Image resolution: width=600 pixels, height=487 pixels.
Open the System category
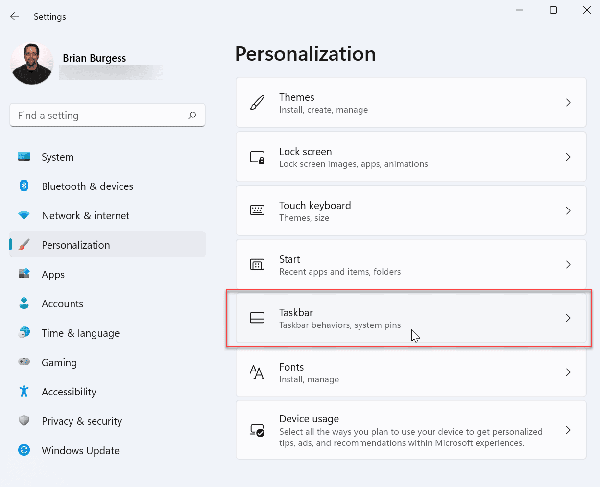(107, 157)
